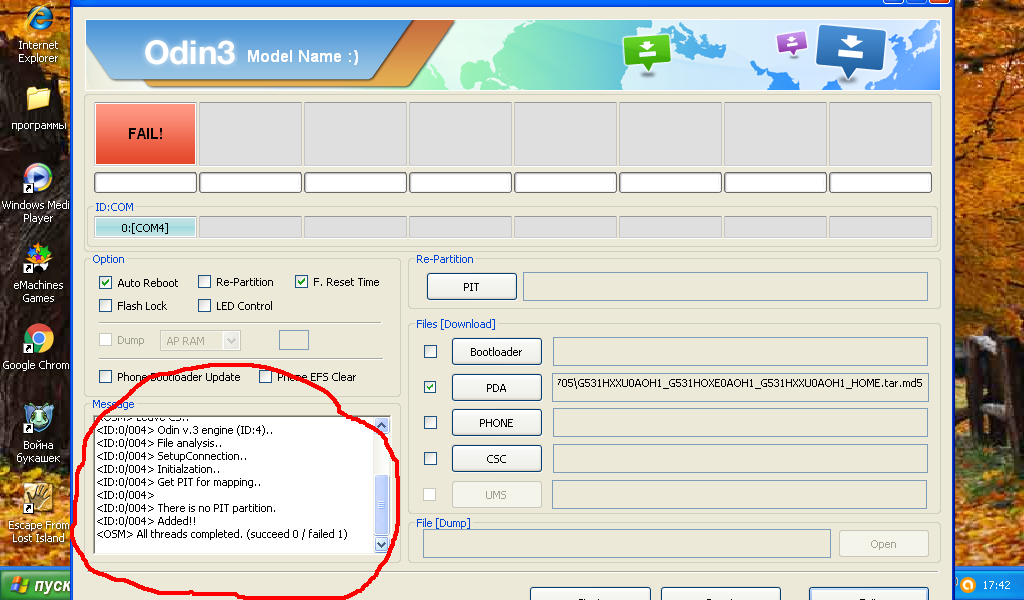
Task: Tick the Bootloader file checkbox
Action: tap(430, 352)
